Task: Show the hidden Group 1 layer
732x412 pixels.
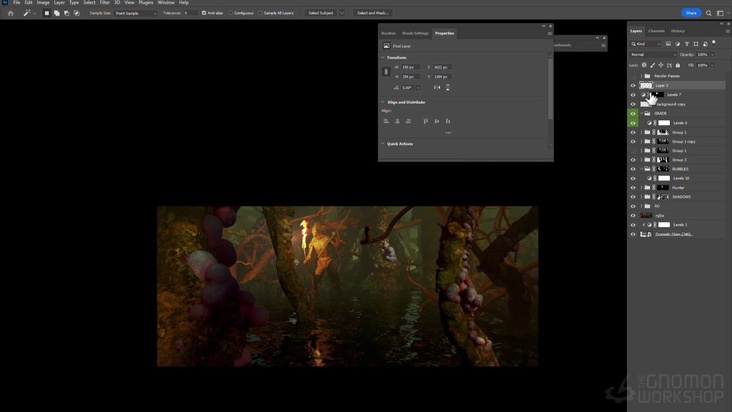Action: tap(633, 151)
